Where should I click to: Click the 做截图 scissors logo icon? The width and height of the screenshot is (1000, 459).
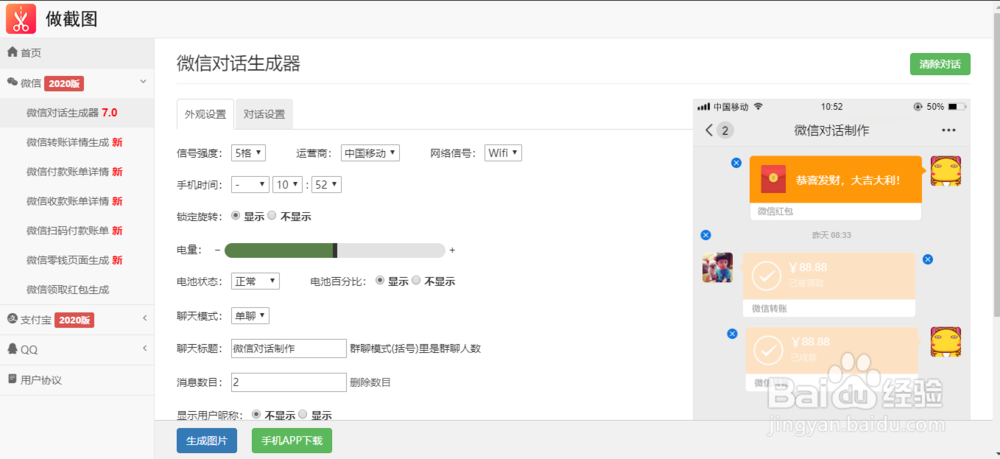coord(21,18)
